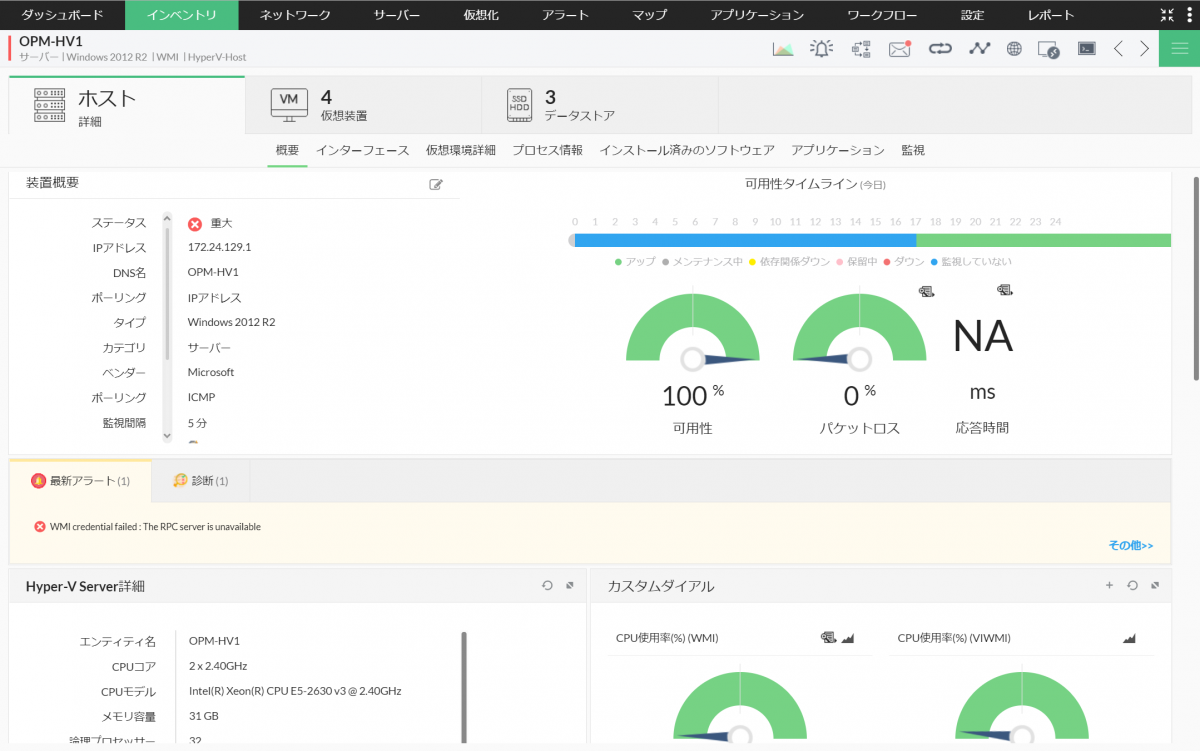Click the その他>> link
Screen dimensions: 1200x751
tap(1130, 545)
